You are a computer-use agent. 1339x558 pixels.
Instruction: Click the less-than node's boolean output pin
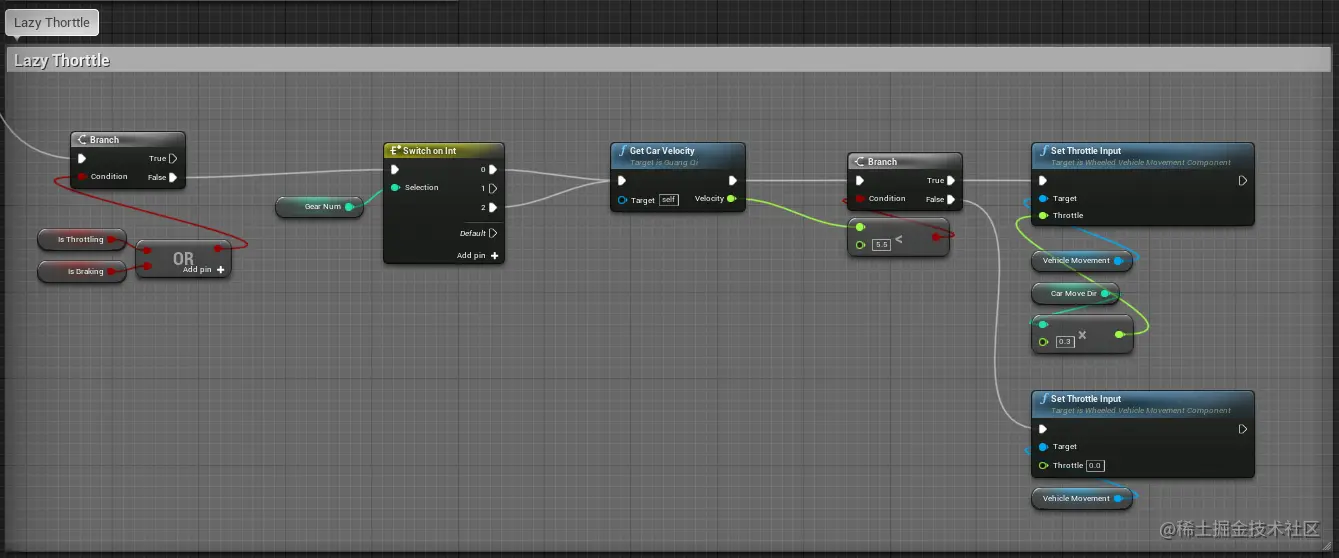(936, 237)
